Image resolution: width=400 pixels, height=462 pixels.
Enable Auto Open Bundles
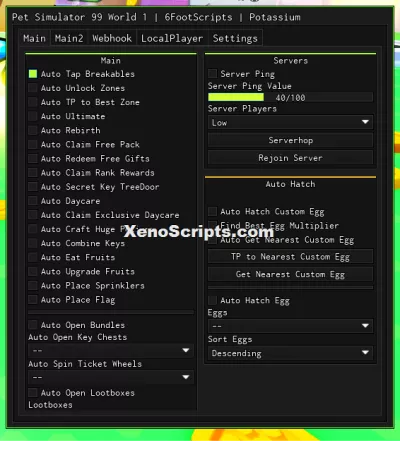pos(33,325)
